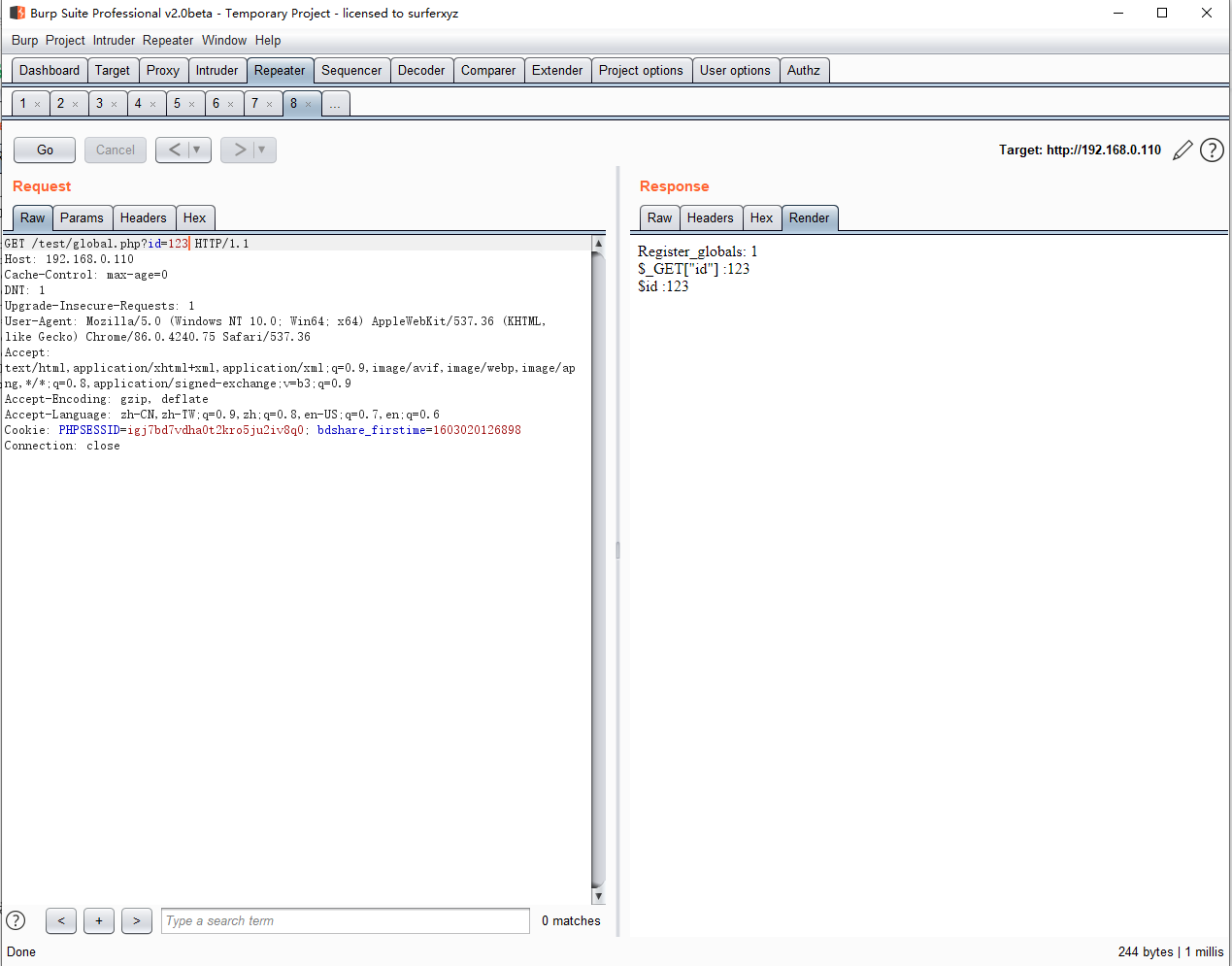
Task: Go back in request history arrow
Action: tap(174, 150)
